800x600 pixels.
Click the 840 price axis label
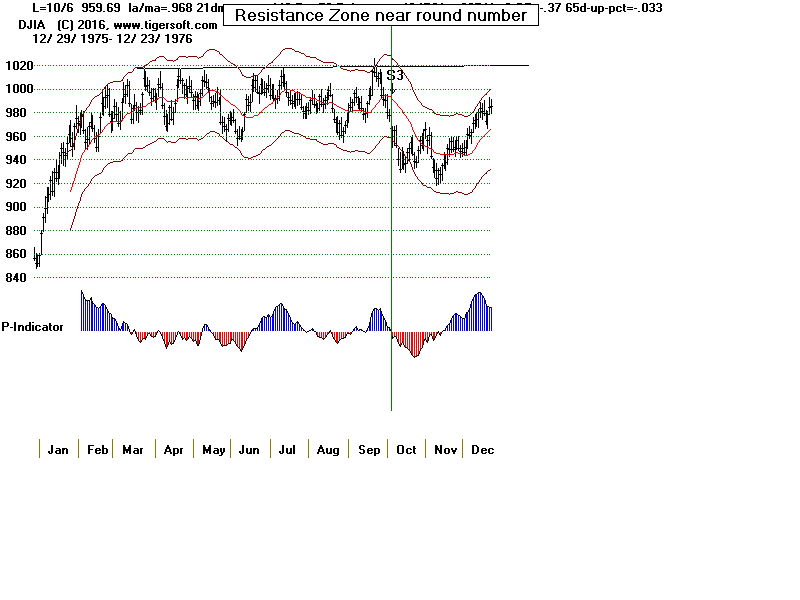click(x=18, y=278)
